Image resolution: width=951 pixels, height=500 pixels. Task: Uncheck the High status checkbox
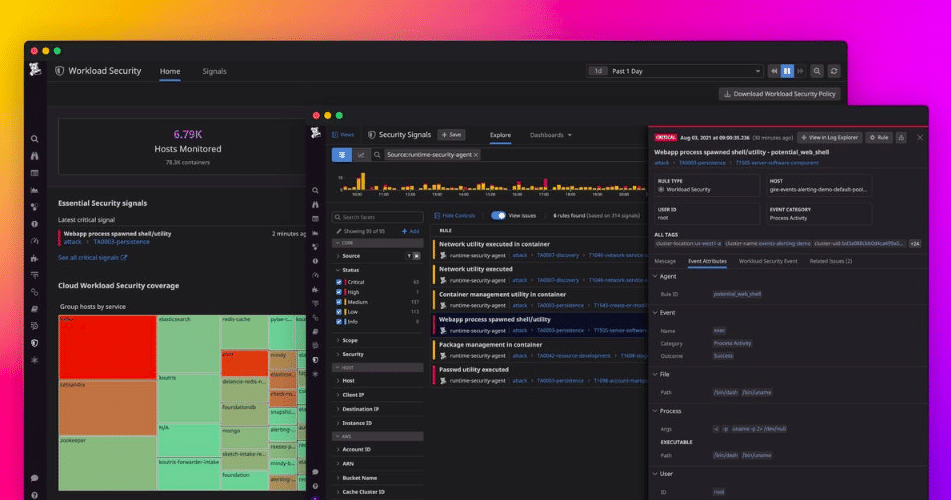click(x=339, y=292)
